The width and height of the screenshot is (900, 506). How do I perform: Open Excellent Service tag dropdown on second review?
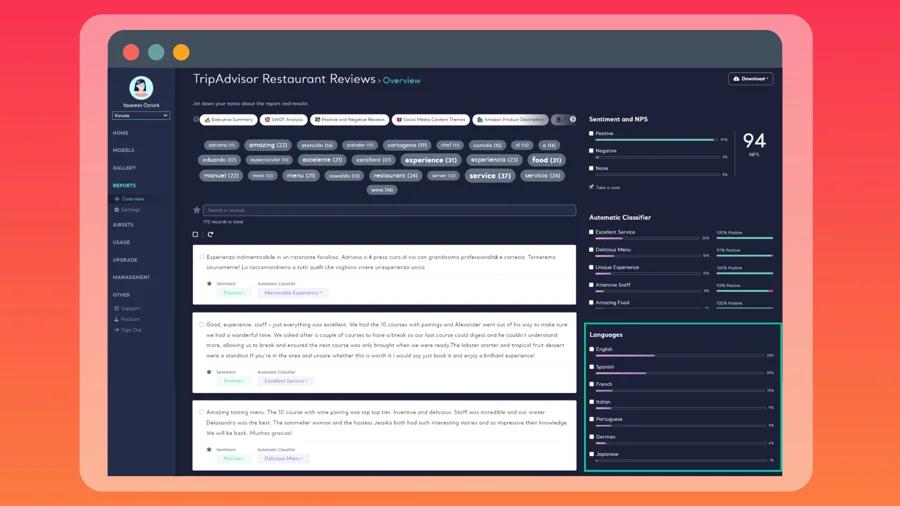click(x=285, y=381)
